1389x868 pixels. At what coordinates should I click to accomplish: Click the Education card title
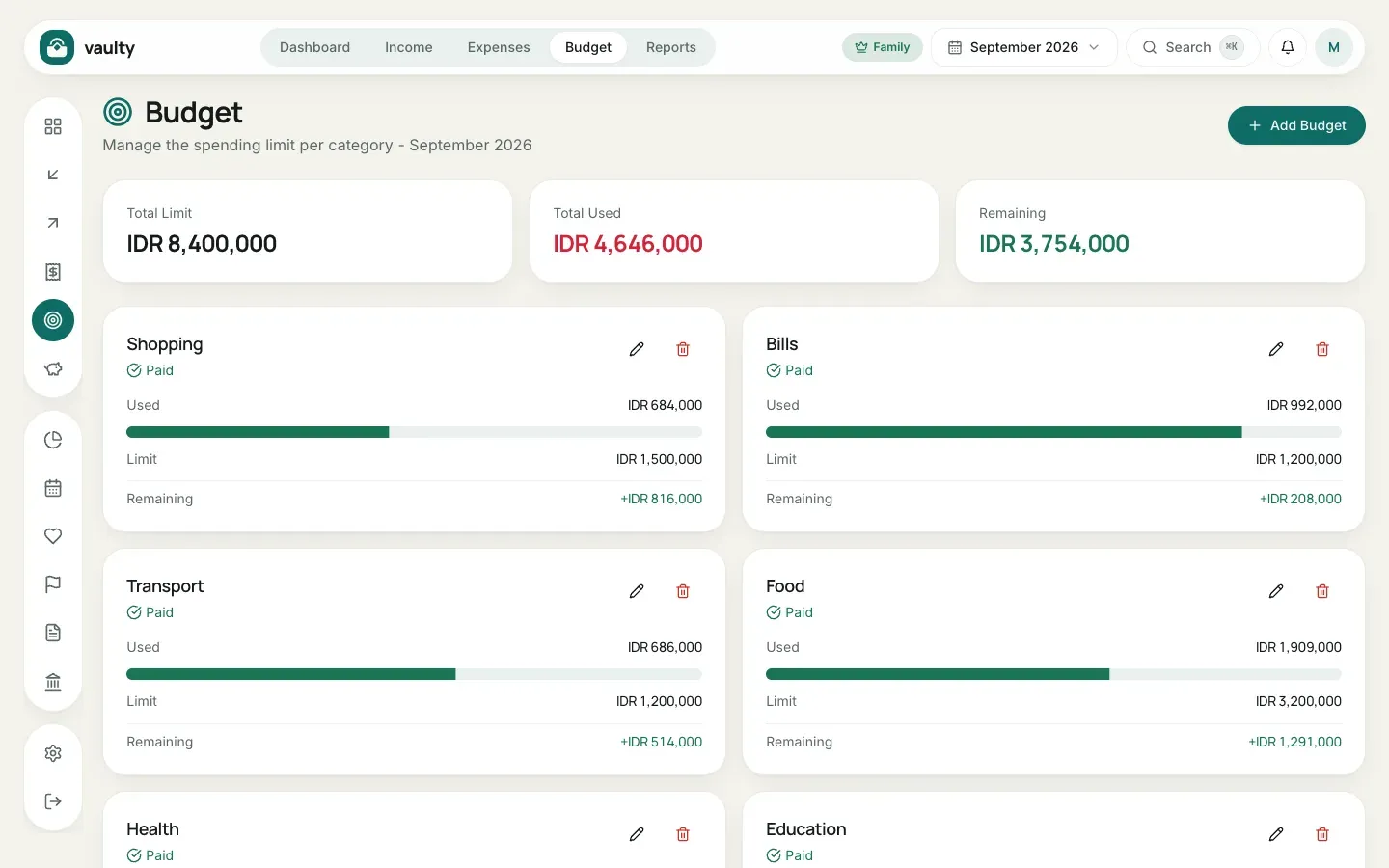click(806, 829)
